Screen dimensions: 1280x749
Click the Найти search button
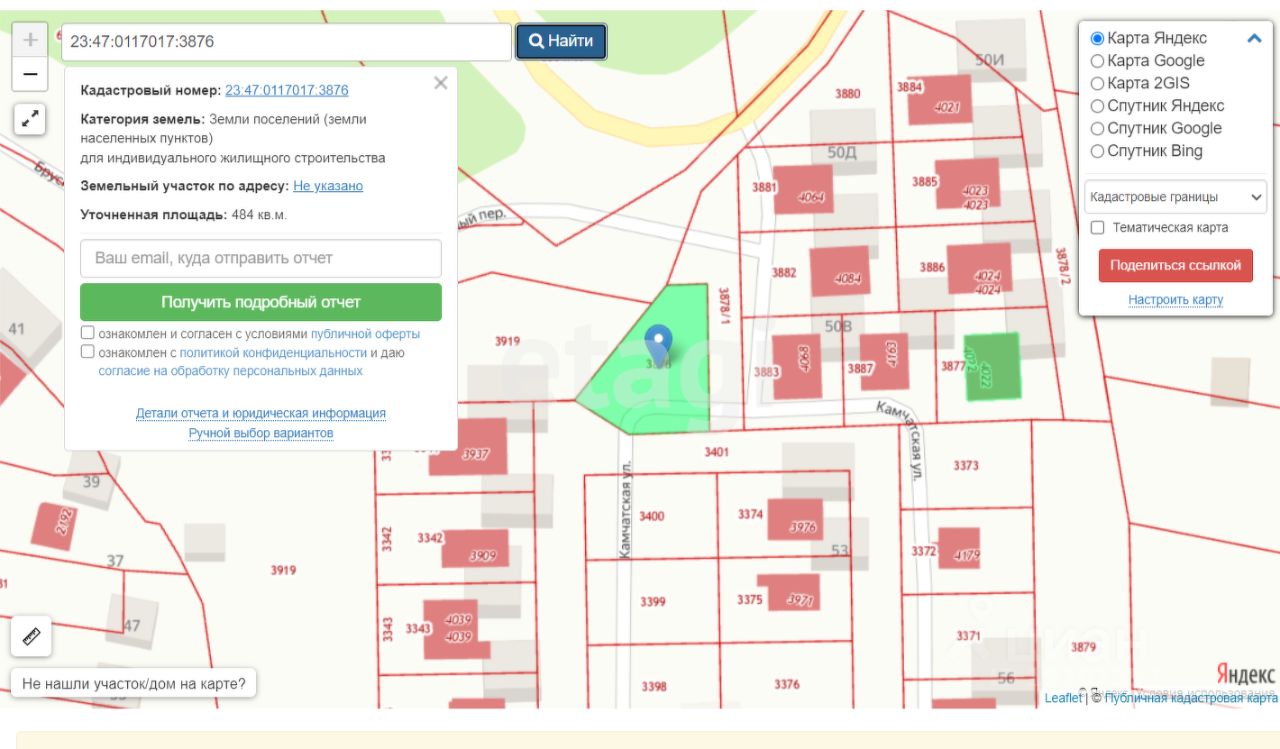[561, 41]
